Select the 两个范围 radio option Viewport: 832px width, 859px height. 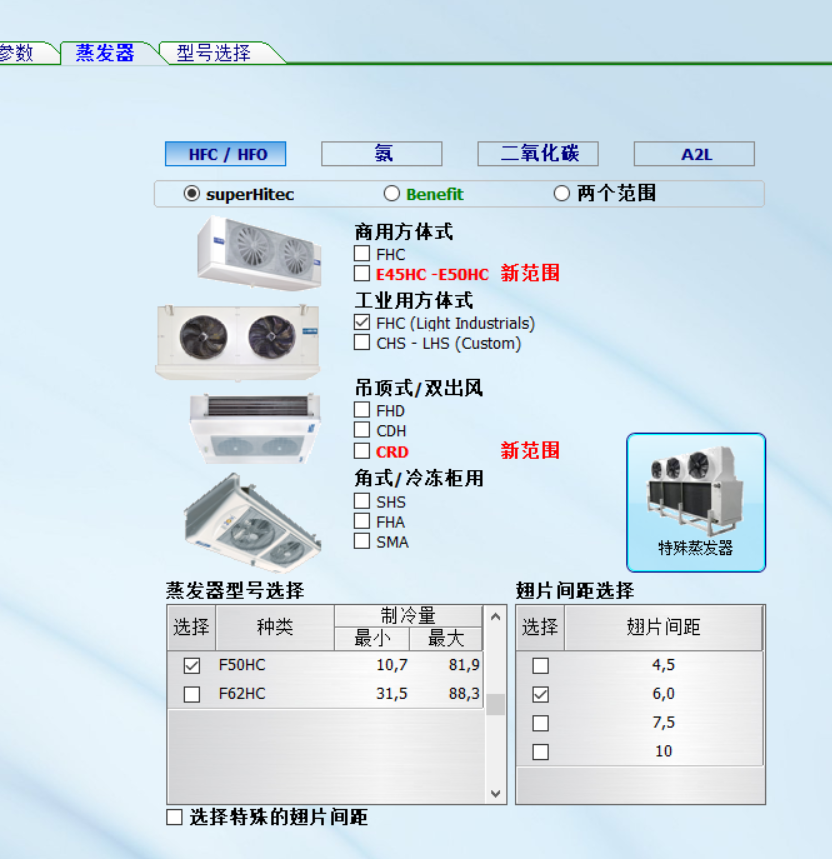pyautogui.click(x=562, y=194)
